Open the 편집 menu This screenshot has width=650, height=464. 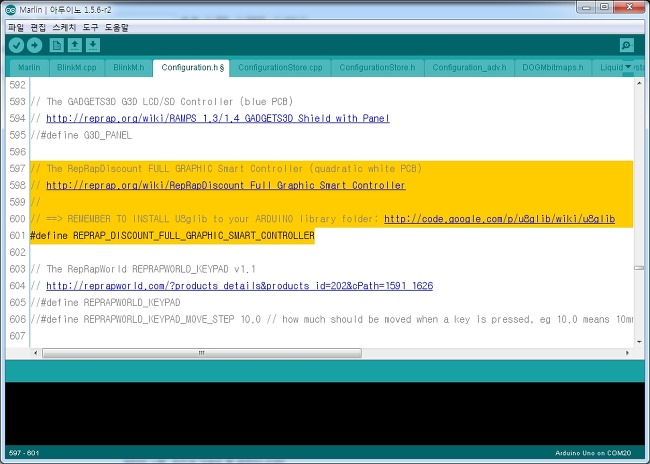(38, 28)
